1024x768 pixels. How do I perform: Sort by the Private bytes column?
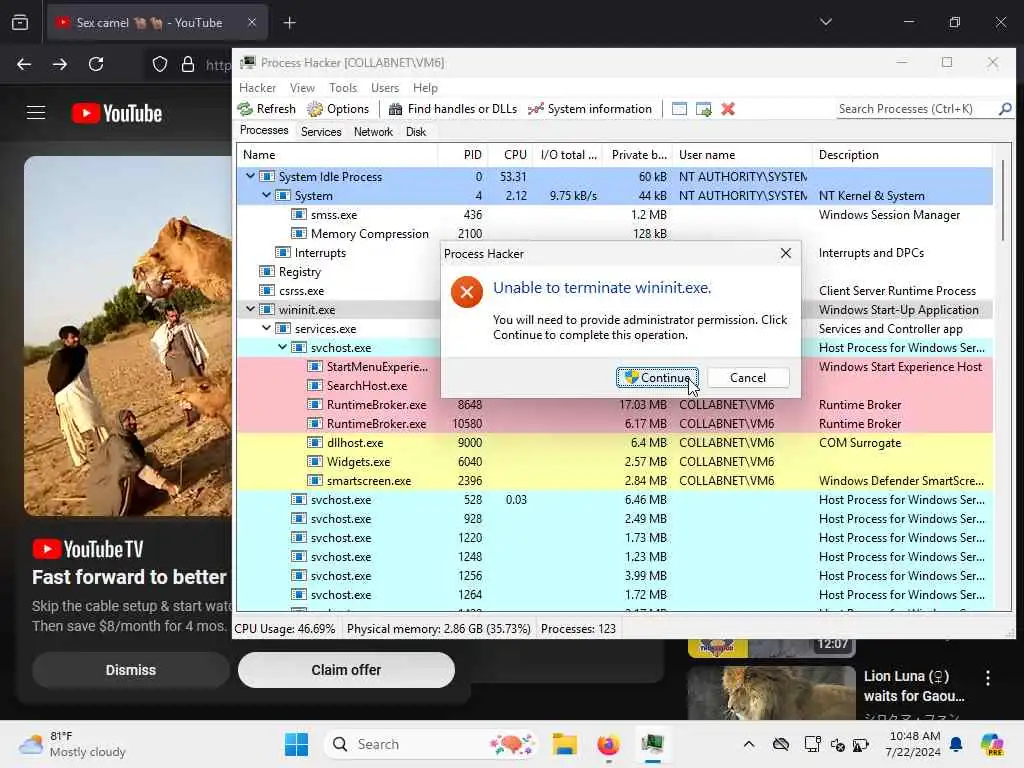pyautogui.click(x=637, y=155)
